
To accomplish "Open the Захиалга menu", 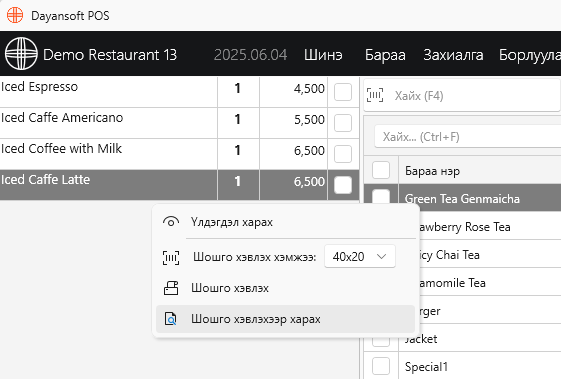I will [453, 55].
